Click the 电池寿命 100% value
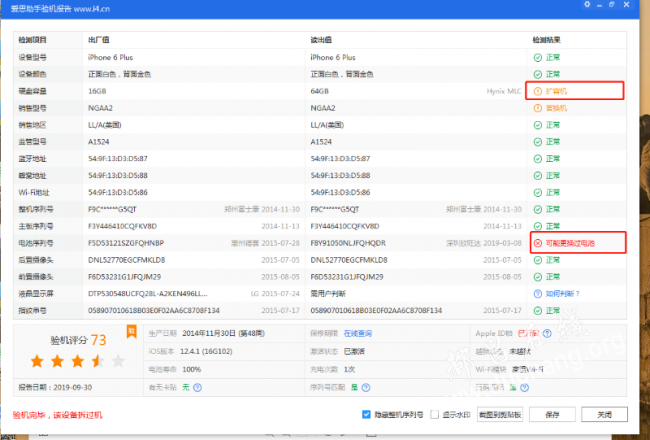650x440 pixels. click(192, 369)
